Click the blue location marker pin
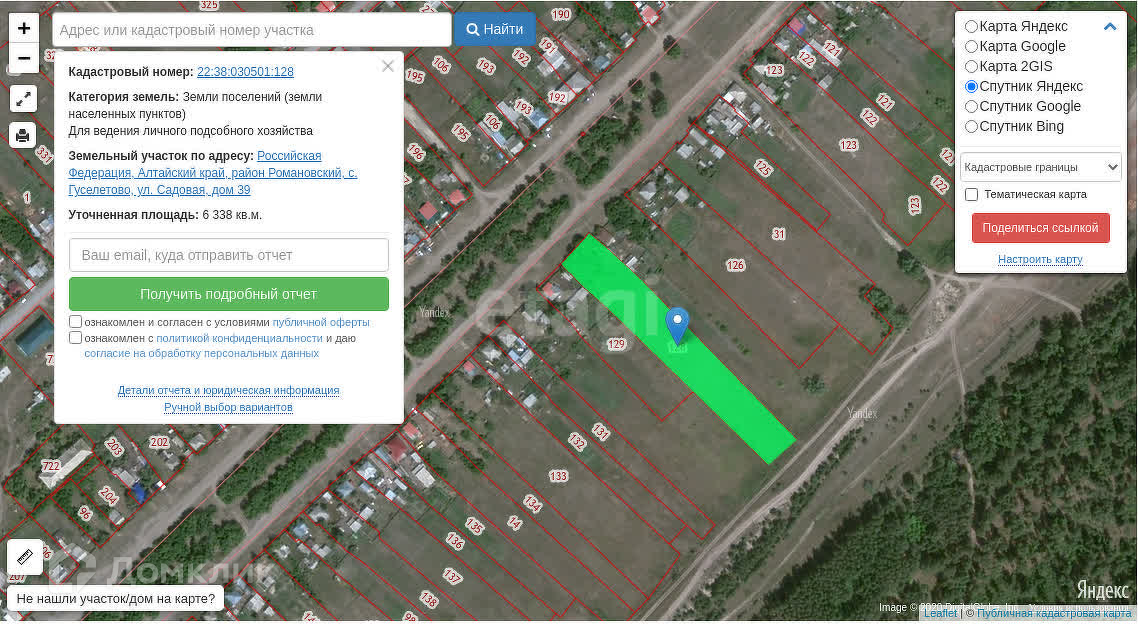 point(677,325)
